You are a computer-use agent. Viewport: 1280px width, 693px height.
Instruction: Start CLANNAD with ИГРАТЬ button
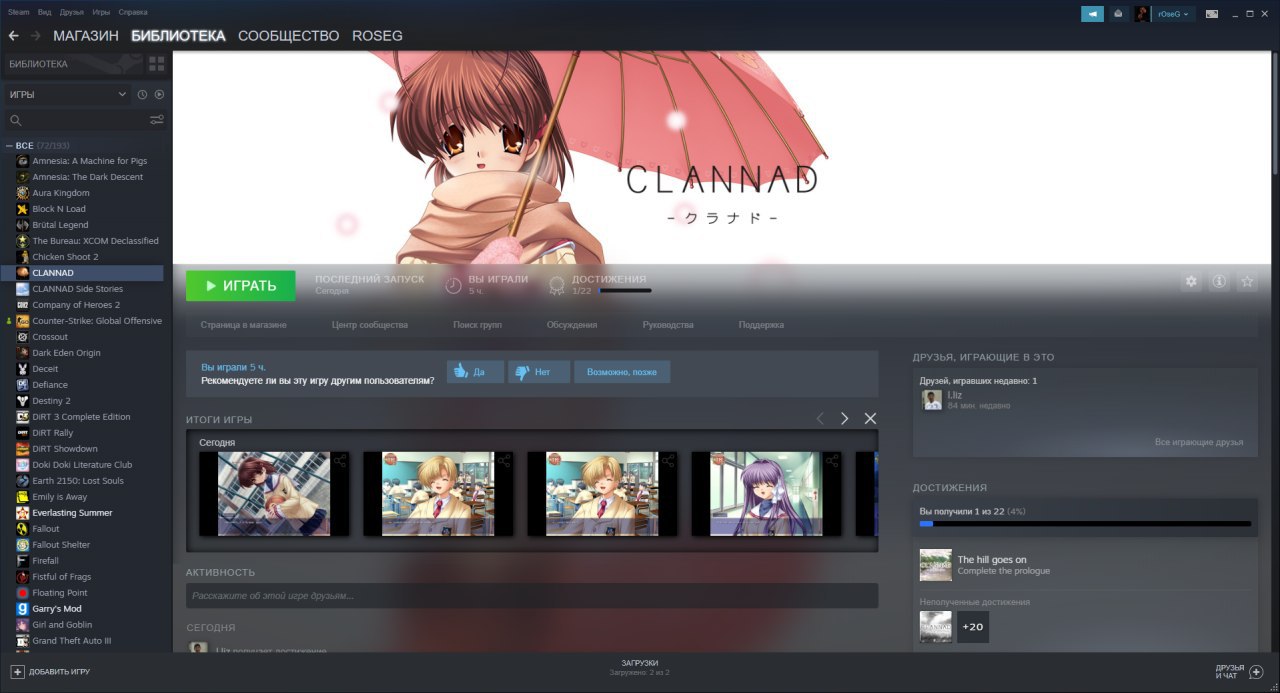[241, 286]
